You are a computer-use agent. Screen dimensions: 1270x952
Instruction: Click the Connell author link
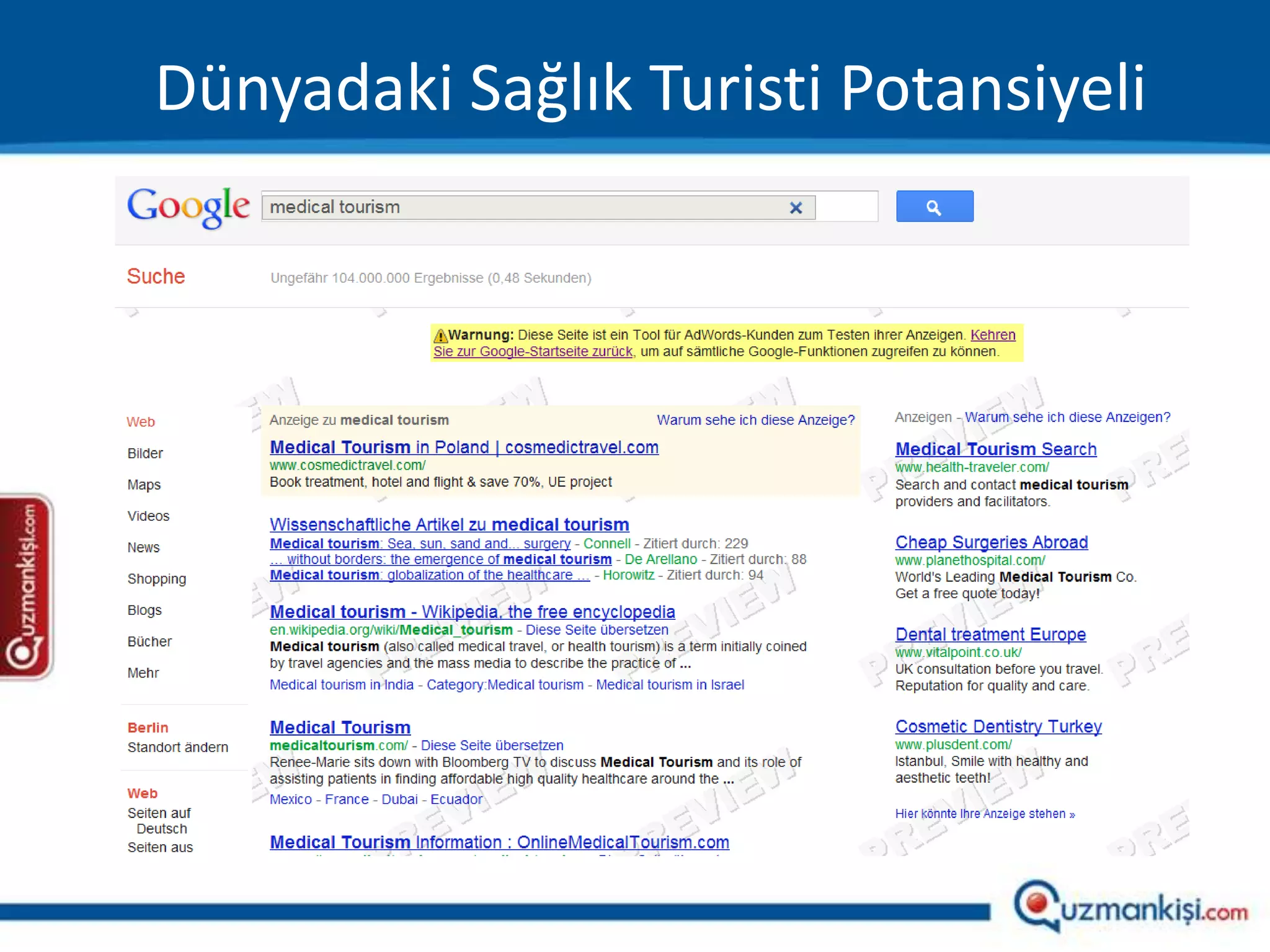click(607, 544)
